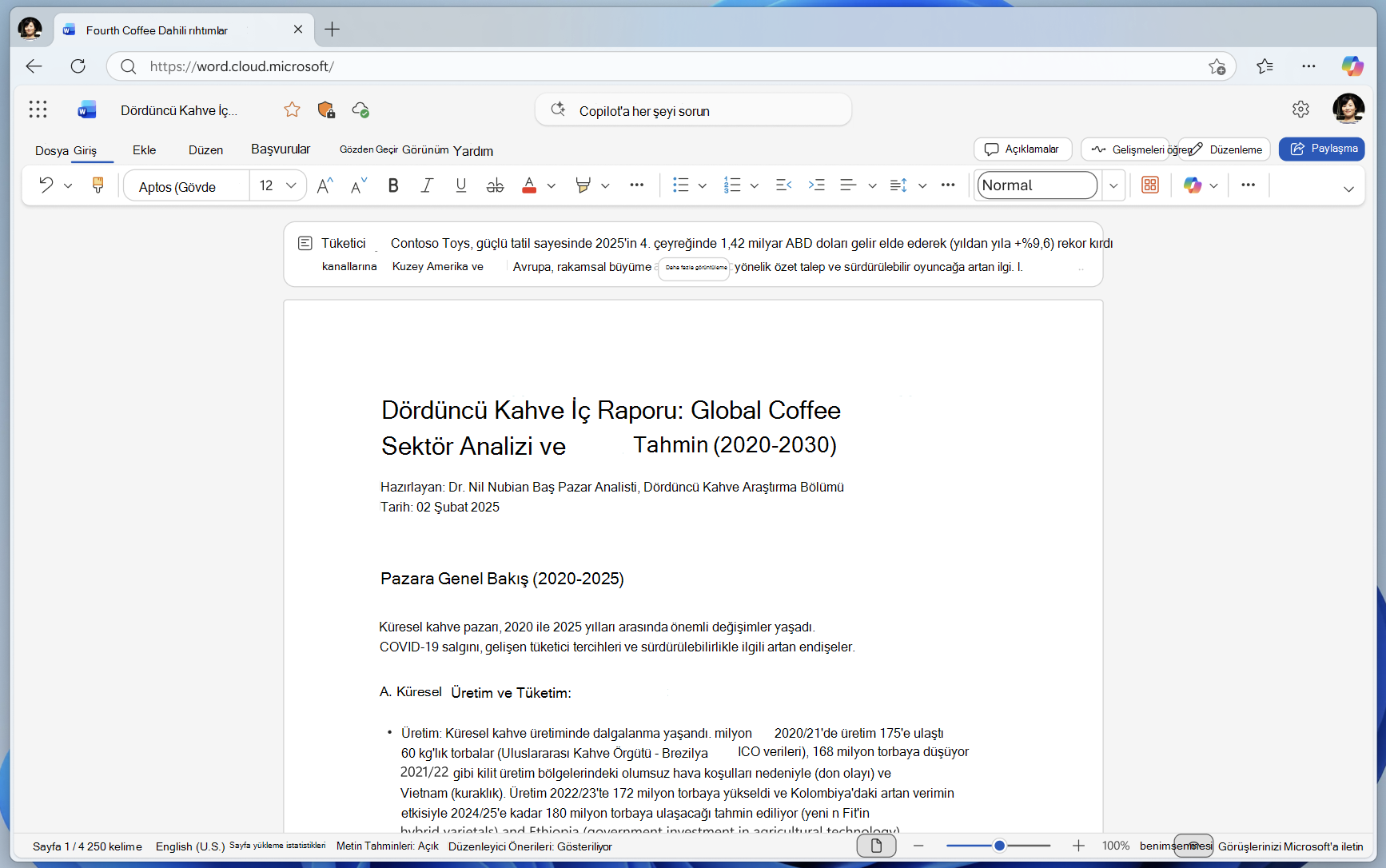1386x868 pixels.
Task: Expand the bullet list style dropdown
Action: tap(703, 185)
